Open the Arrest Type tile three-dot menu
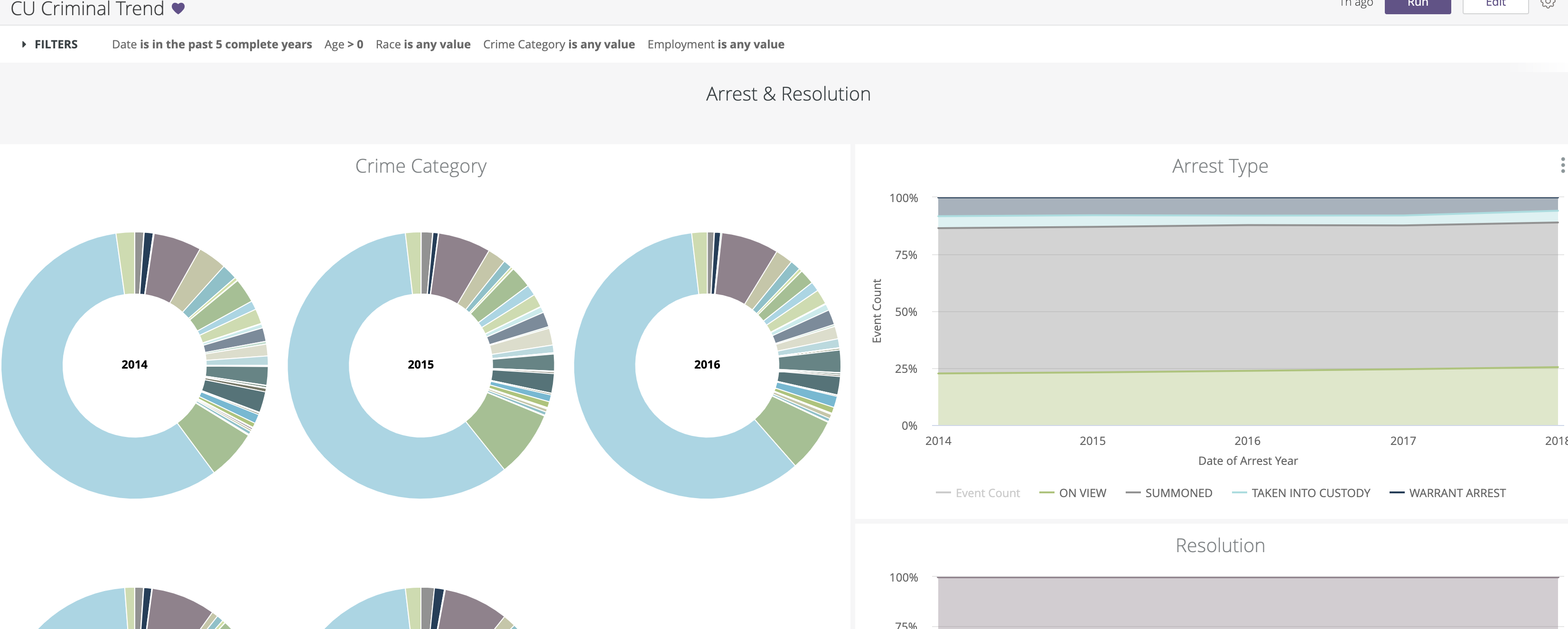 [1562, 165]
